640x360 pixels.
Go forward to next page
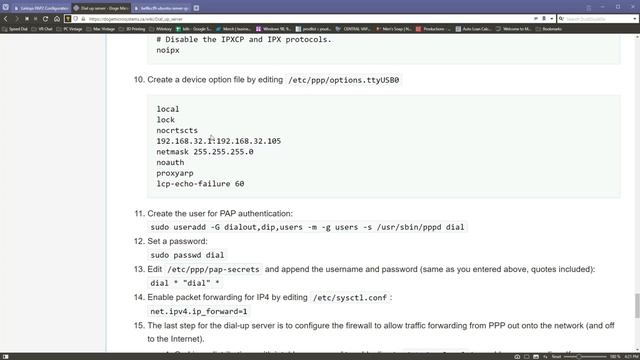[x=16, y=19]
